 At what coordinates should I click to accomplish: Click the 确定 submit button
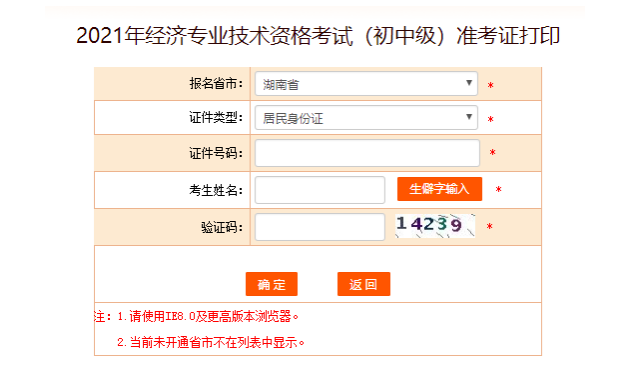(271, 284)
